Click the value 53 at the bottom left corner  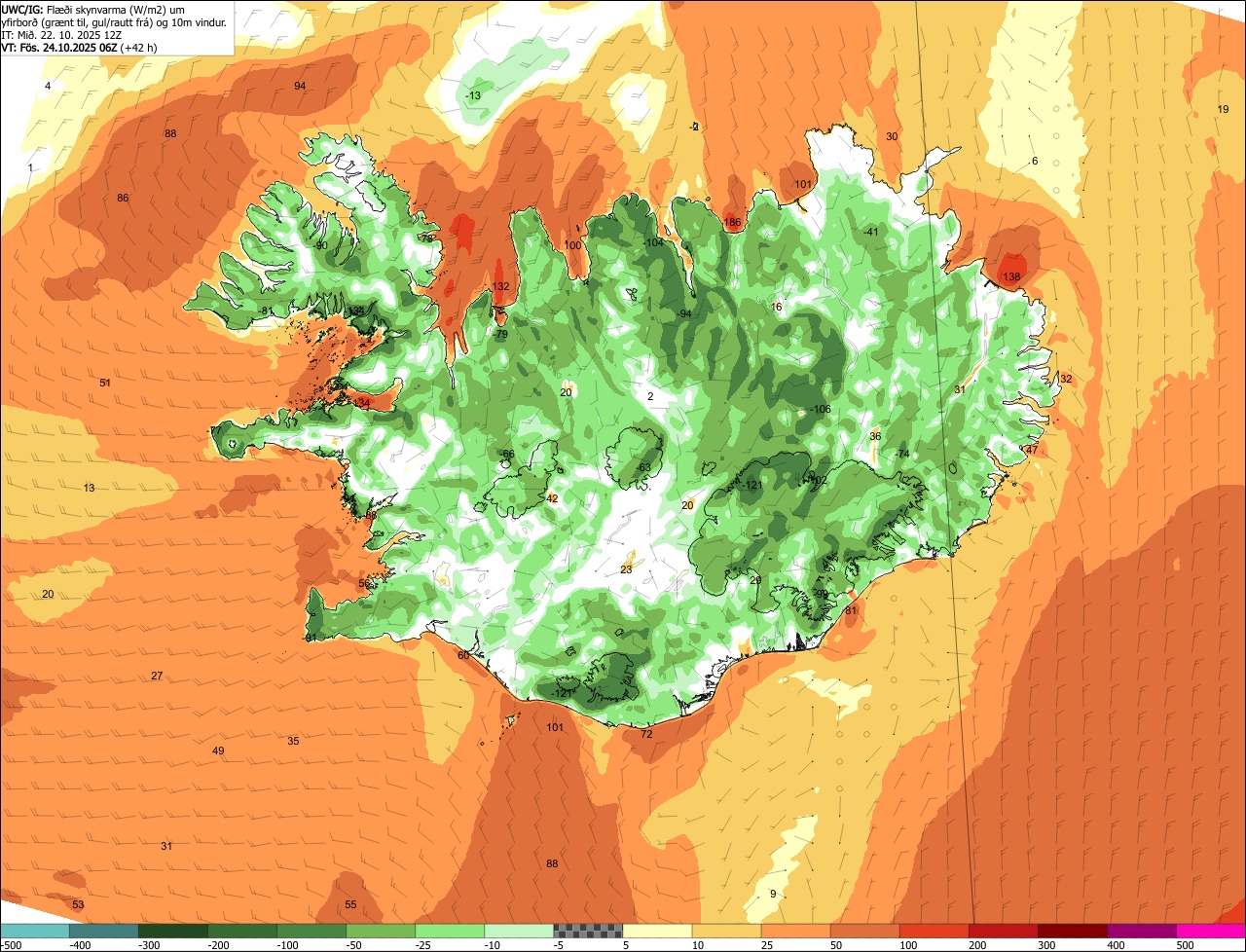point(78,904)
